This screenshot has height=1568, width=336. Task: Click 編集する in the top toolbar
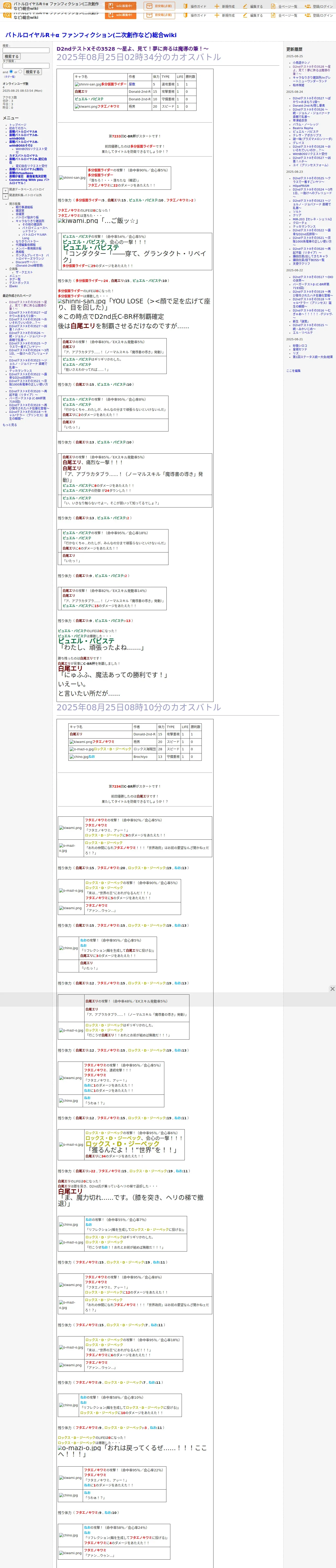tap(253, 7)
